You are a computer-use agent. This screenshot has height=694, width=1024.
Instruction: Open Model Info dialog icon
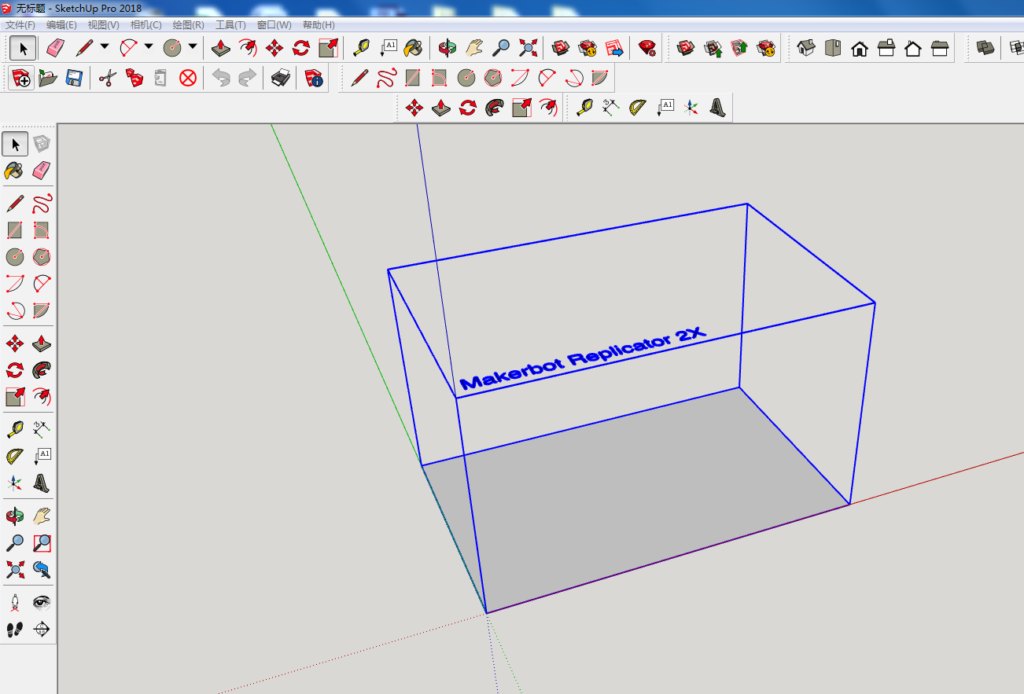tap(314, 78)
